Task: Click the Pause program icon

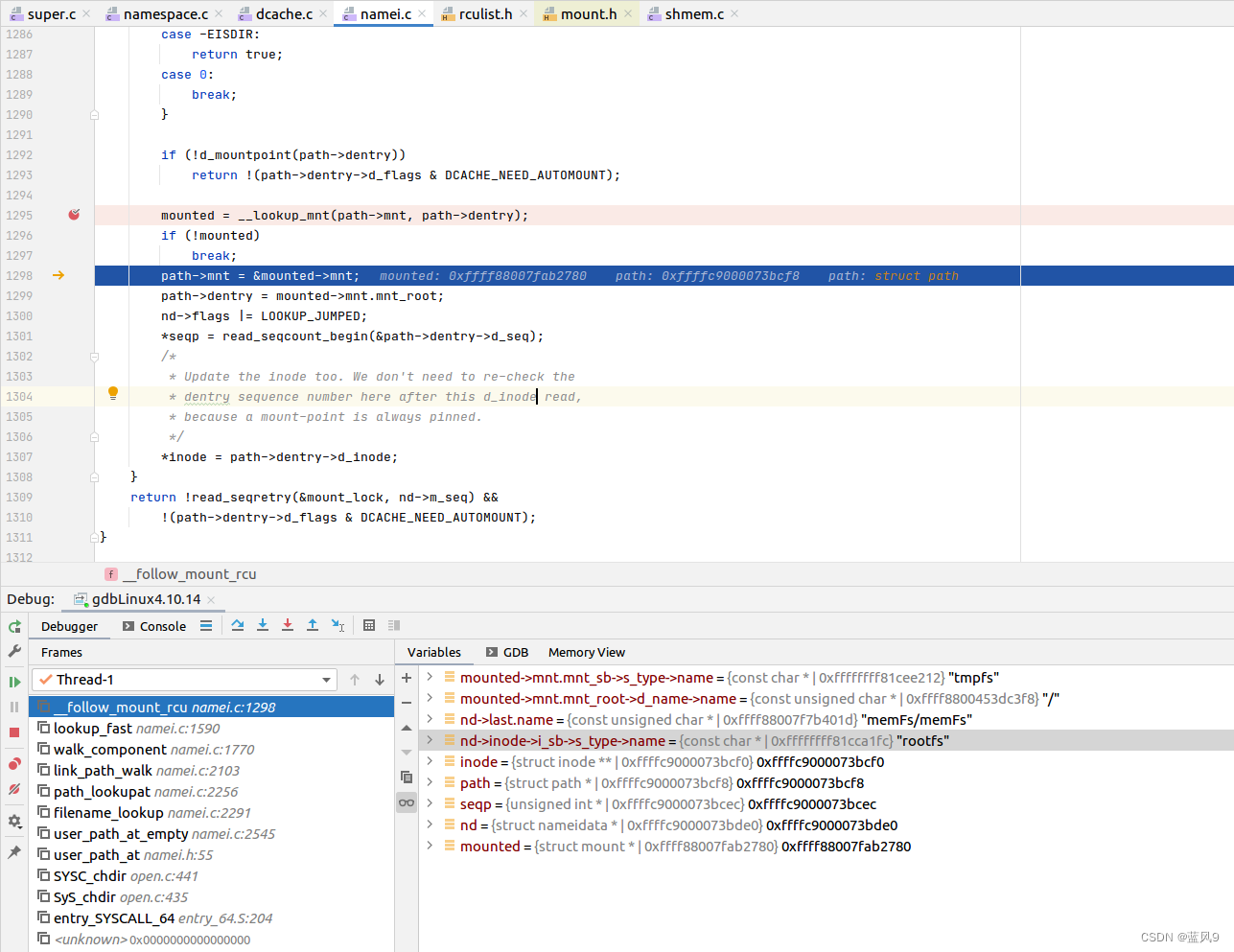Action: [x=14, y=707]
